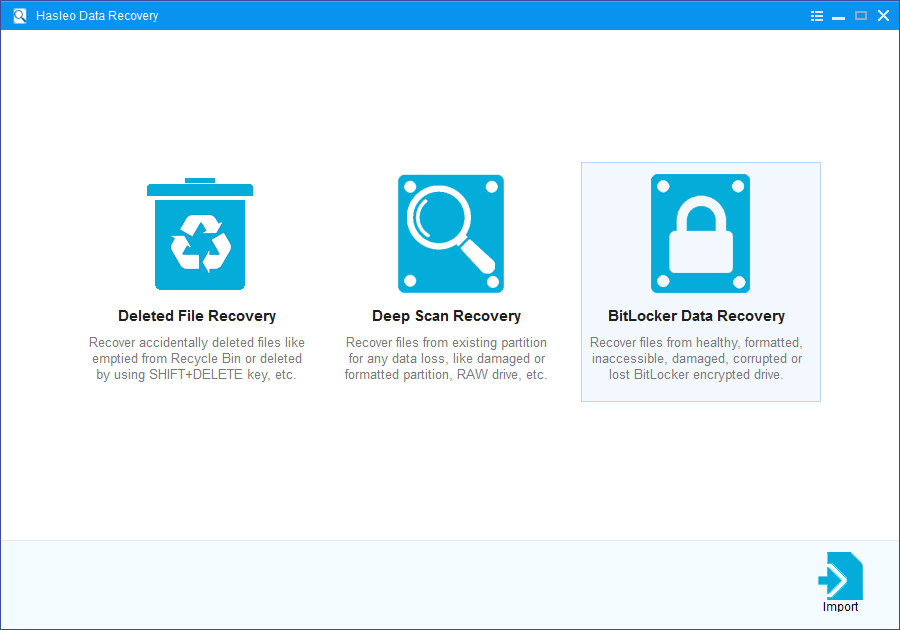Click text 'lost BitLocker encrypted drive.'
Viewport: 900px width, 630px height.
click(x=696, y=375)
